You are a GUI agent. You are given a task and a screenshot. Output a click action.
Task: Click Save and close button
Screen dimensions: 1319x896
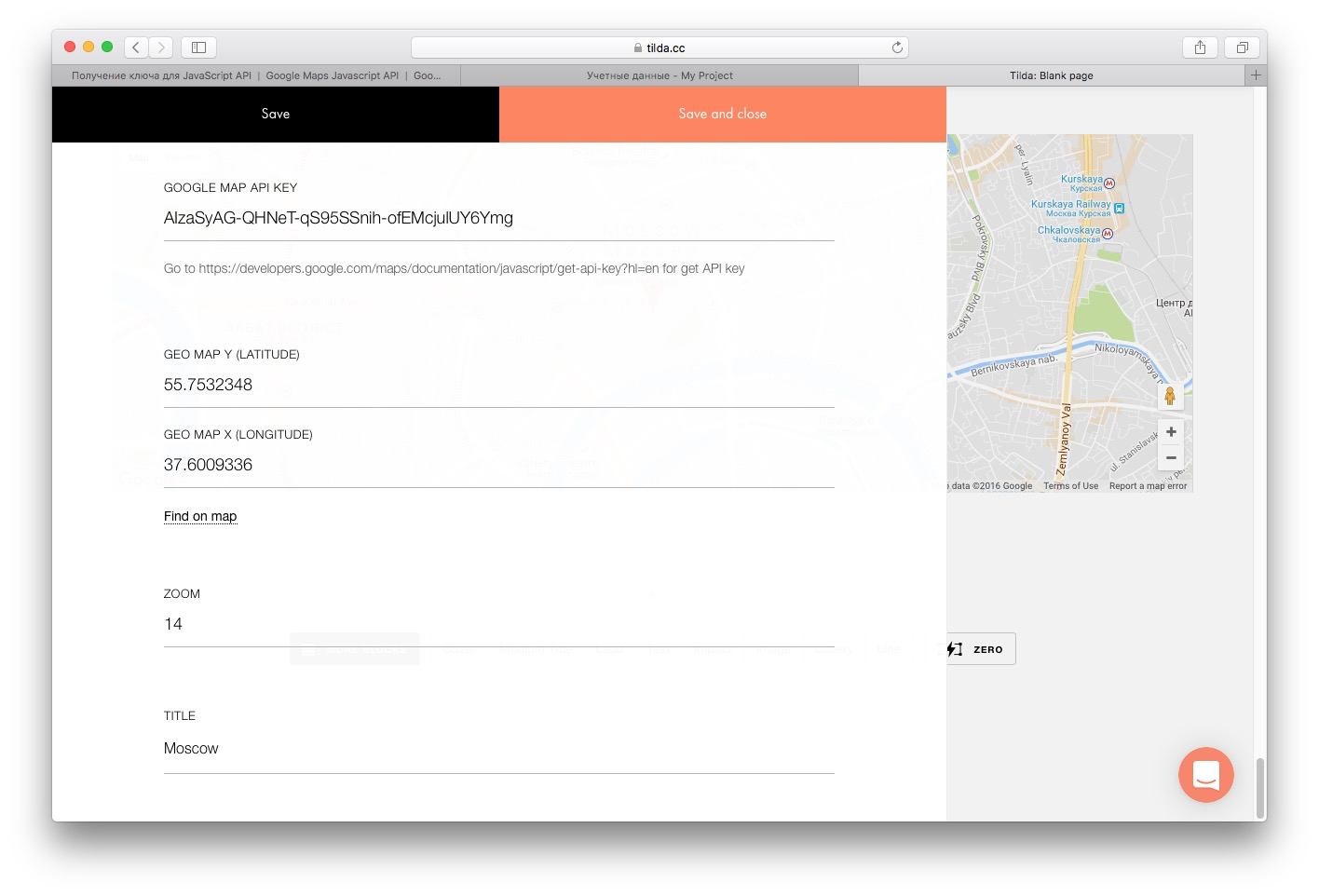[723, 114]
